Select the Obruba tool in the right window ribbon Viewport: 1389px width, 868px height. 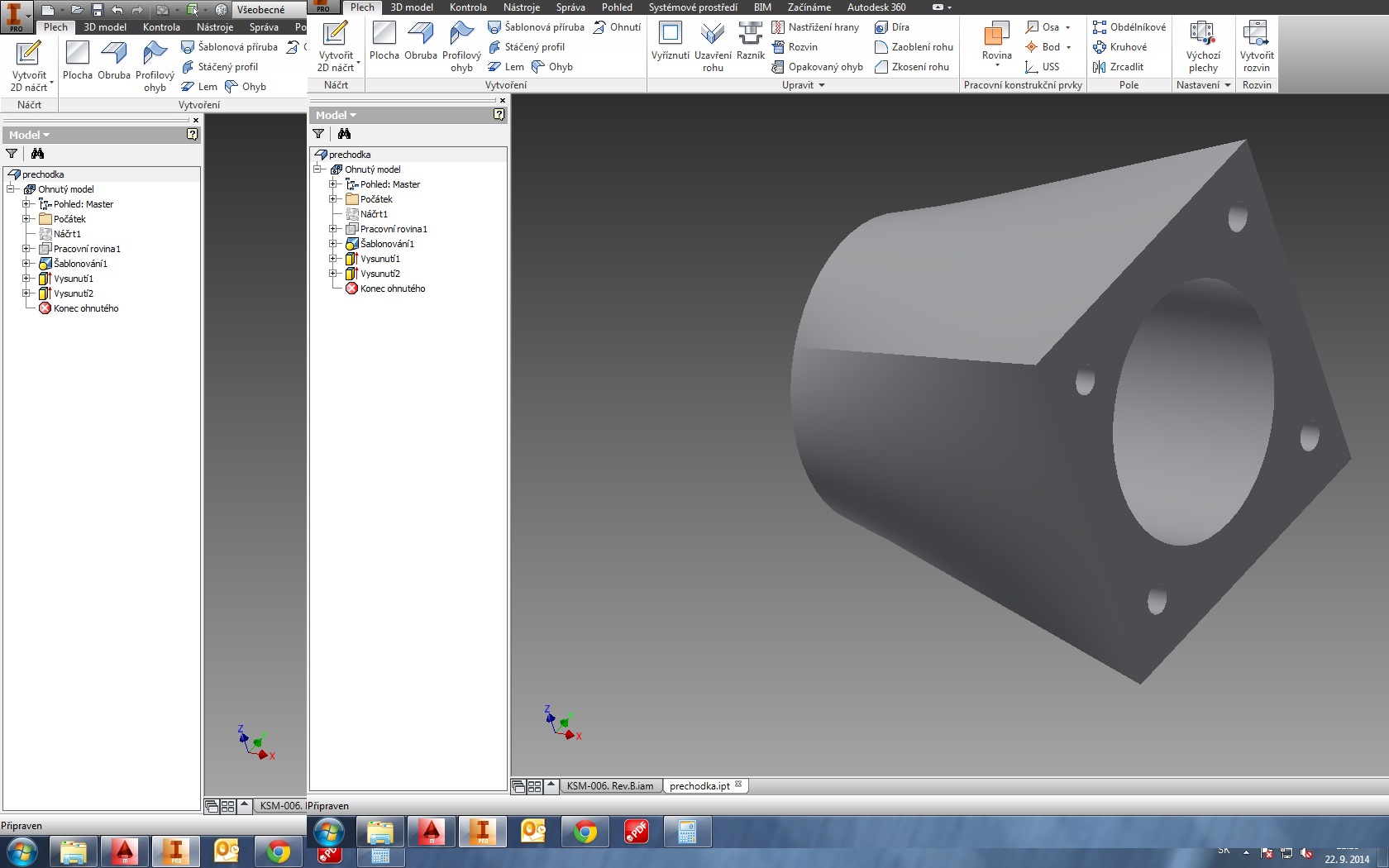421,41
